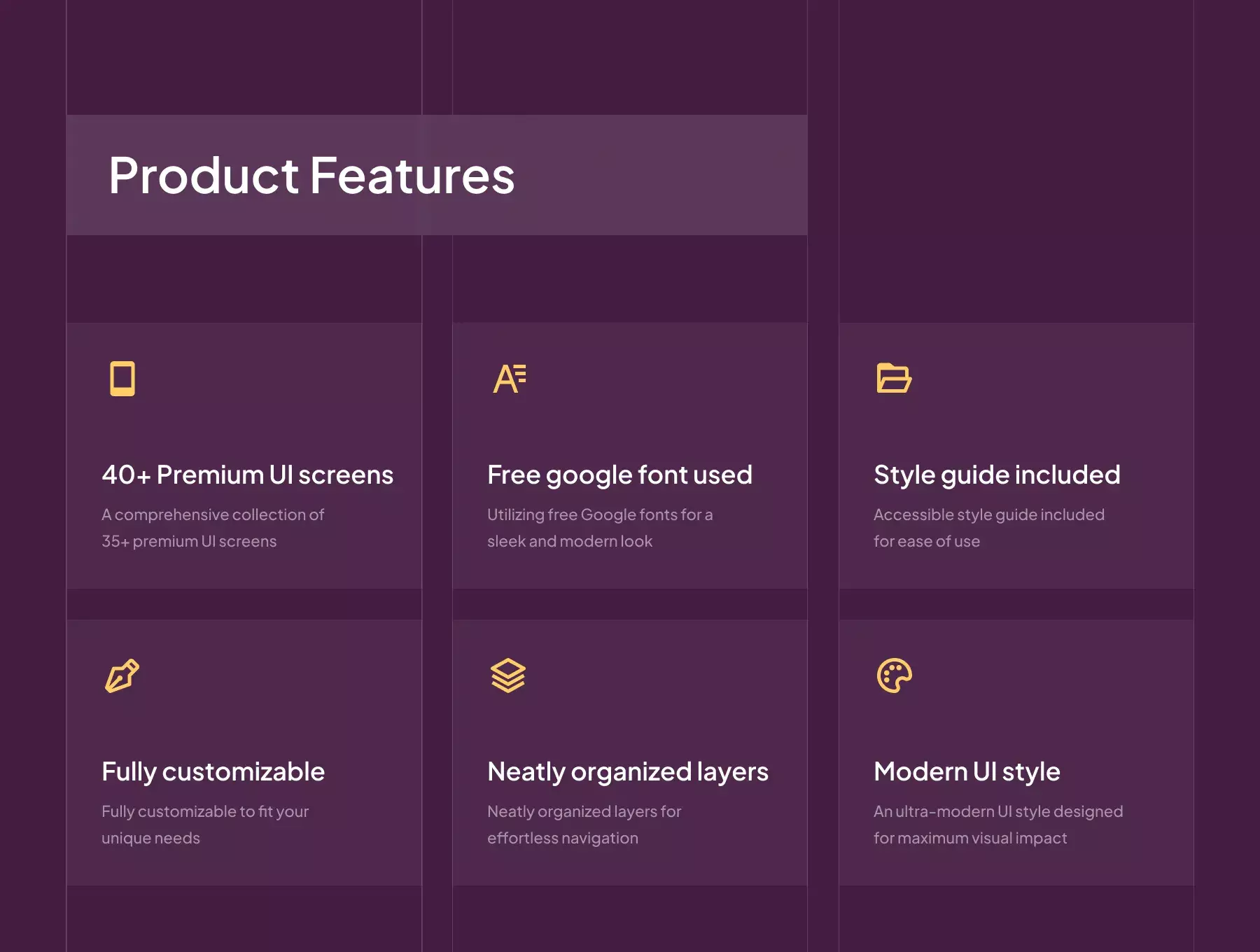Image resolution: width=1260 pixels, height=952 pixels.
Task: Click the open folder icon
Action: 894,378
